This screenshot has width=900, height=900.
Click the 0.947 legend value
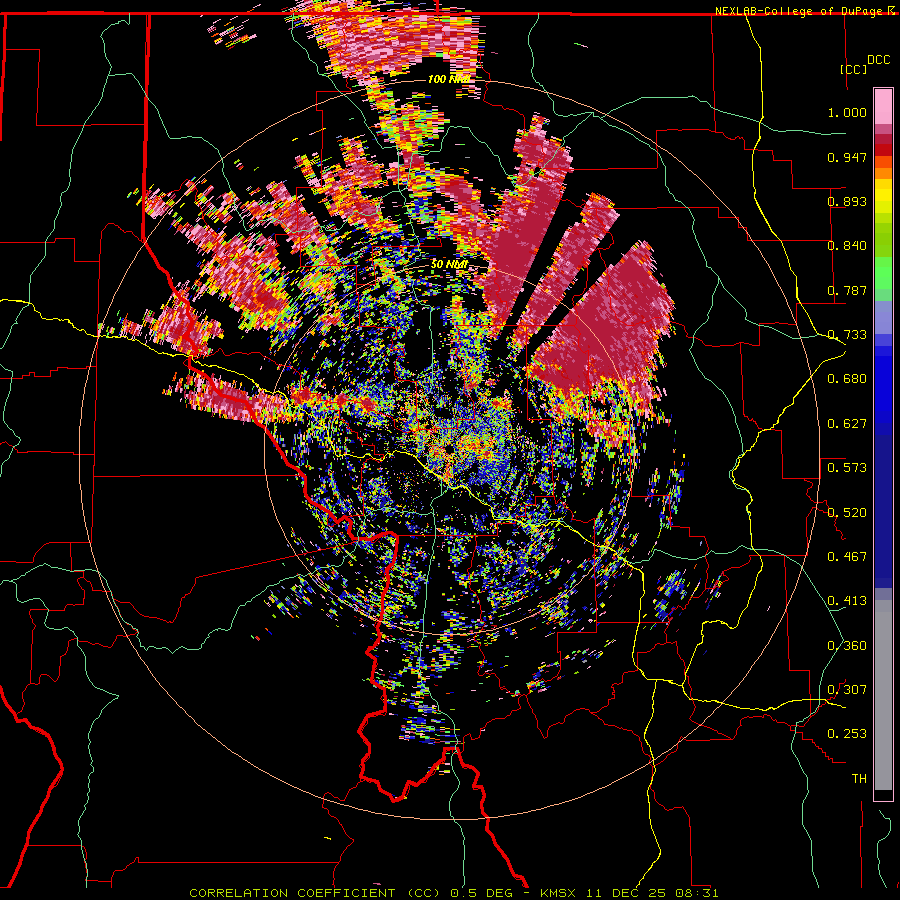tap(847, 157)
